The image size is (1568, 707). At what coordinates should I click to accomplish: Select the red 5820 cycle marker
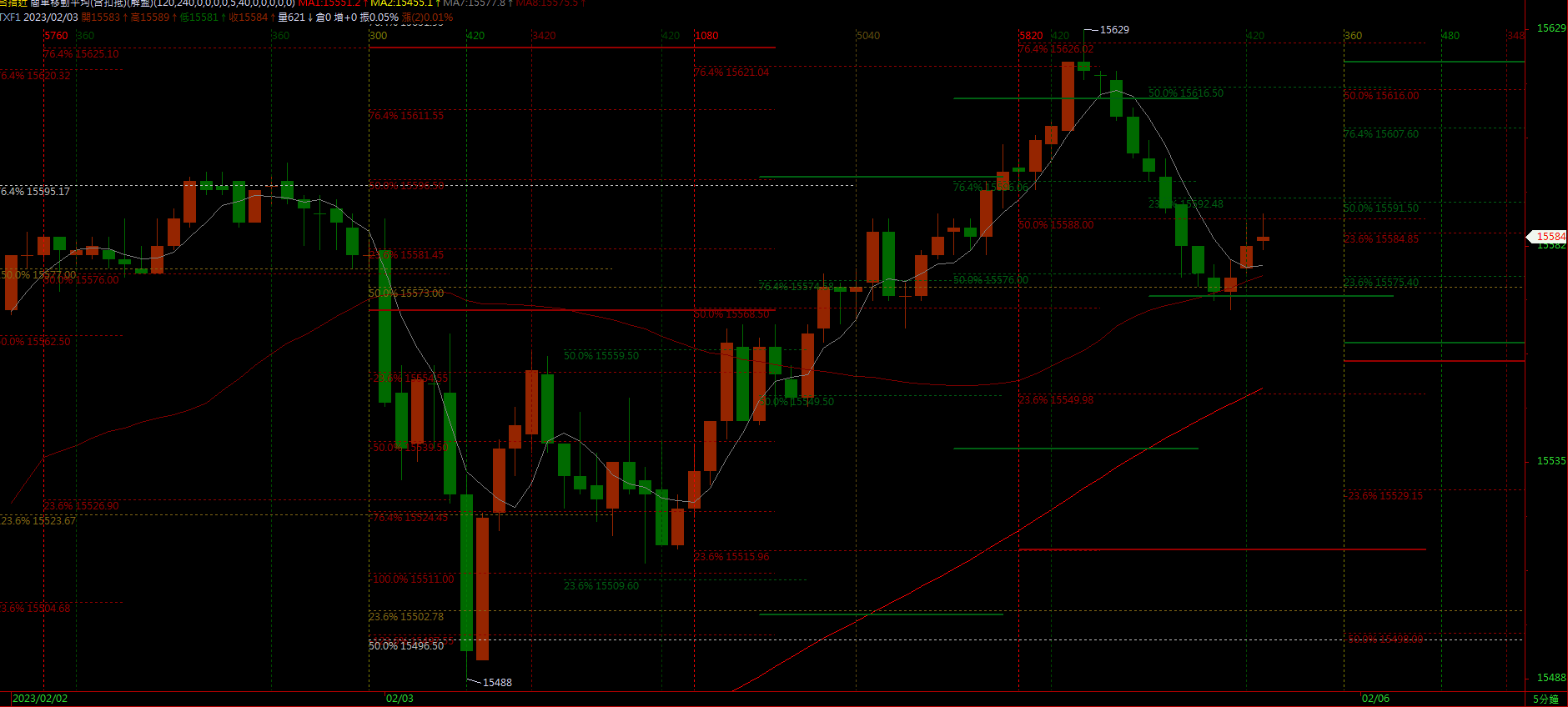coord(1031,36)
